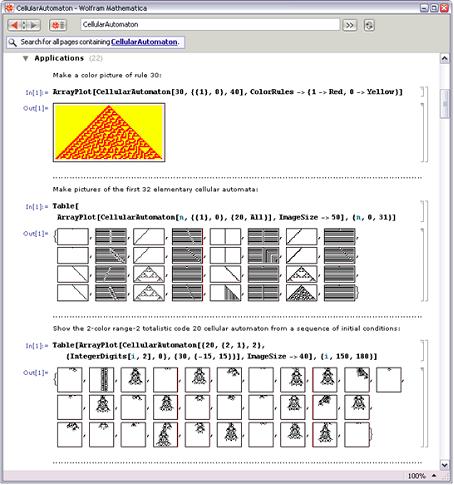Image resolution: width=454 pixels, height=485 pixels.
Task: Click the Mathematica title bar icon
Action: point(9,8)
